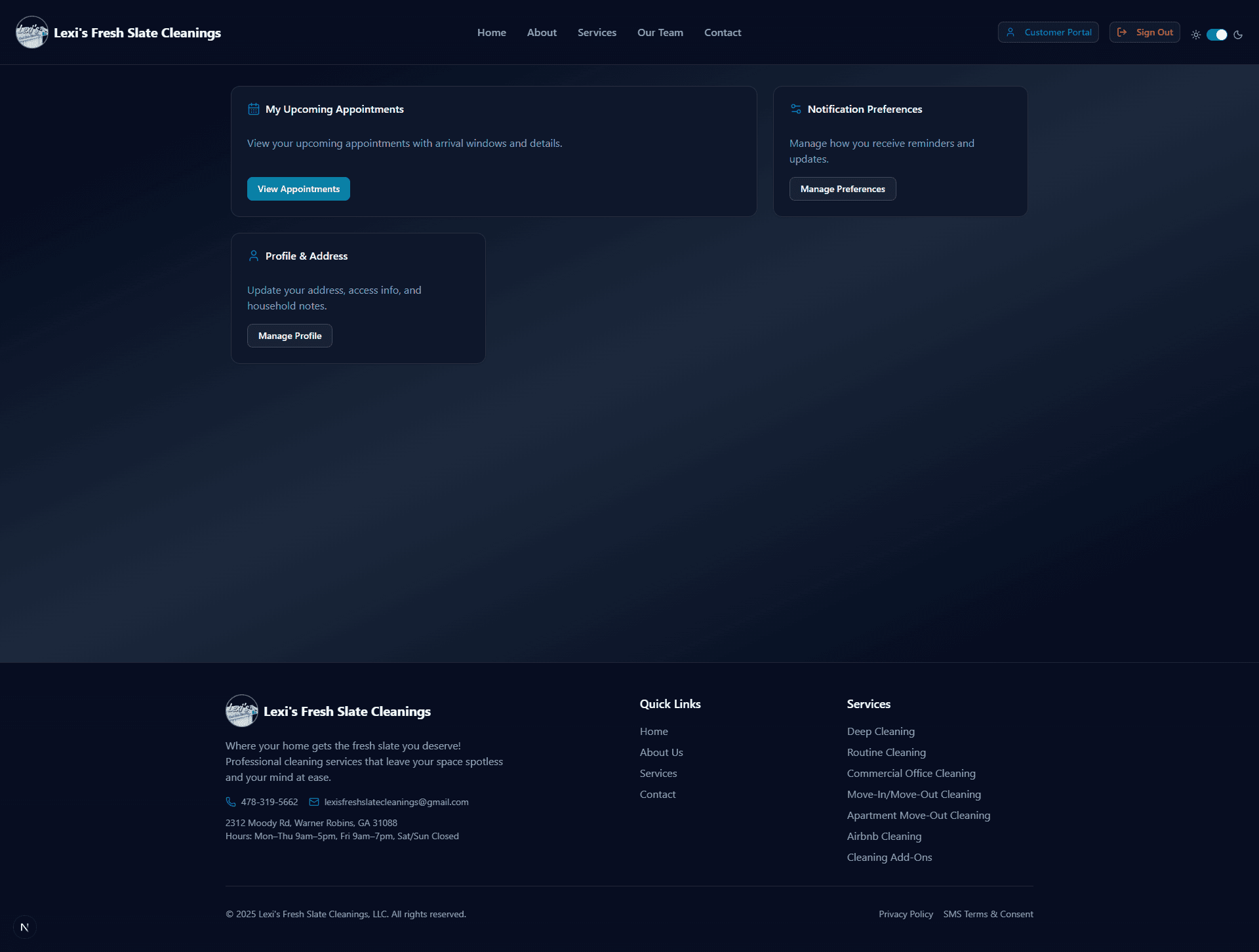This screenshot has height=952, width=1259.
Task: Click the 478-319-5662 phone number
Action: click(x=269, y=802)
